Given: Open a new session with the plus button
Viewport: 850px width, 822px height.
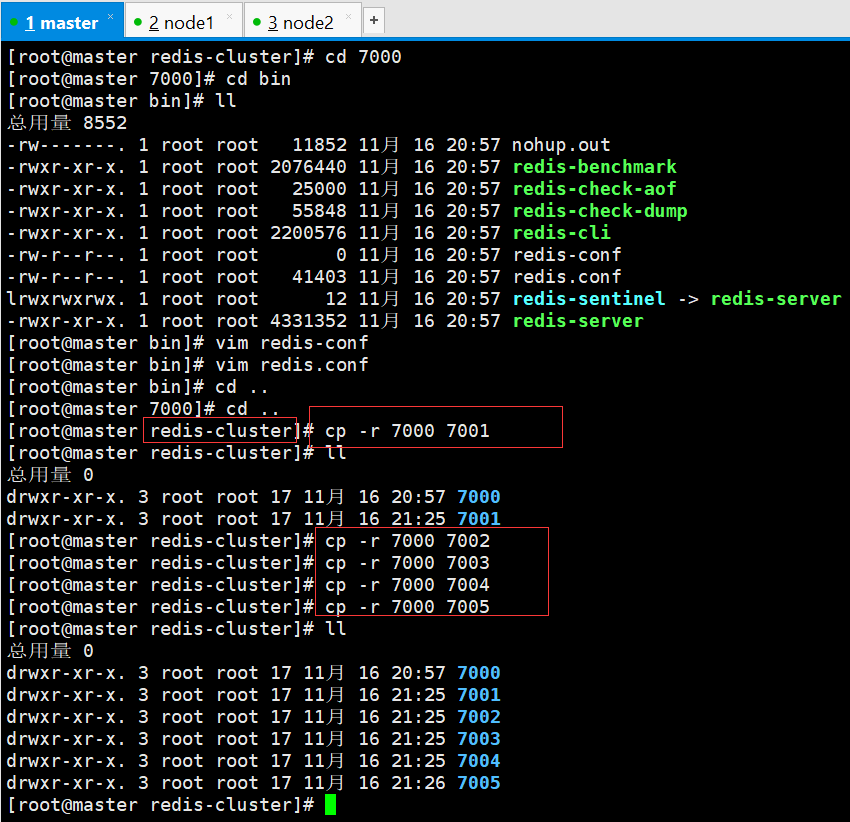Looking at the screenshot, I should (x=374, y=21).
